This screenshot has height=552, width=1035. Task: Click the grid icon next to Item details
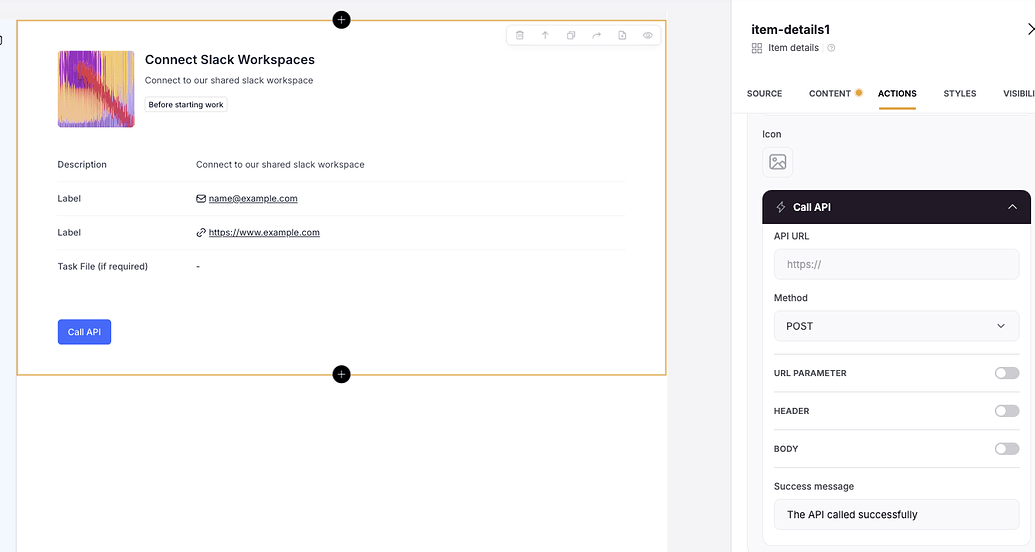click(756, 48)
